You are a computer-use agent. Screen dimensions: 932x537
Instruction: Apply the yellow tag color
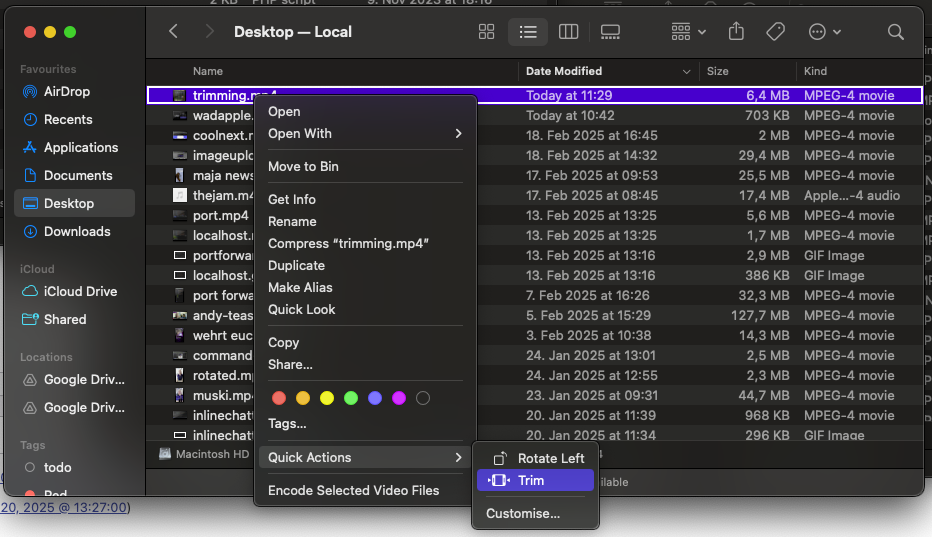coord(327,398)
